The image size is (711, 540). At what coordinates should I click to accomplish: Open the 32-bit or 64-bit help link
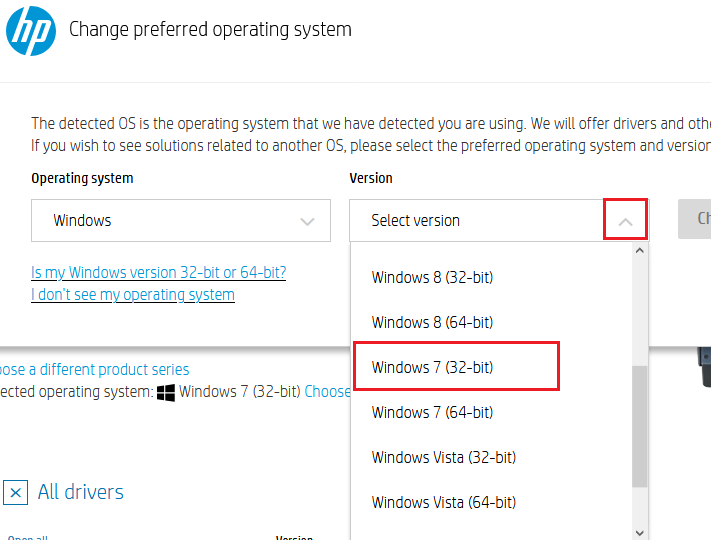click(x=158, y=272)
